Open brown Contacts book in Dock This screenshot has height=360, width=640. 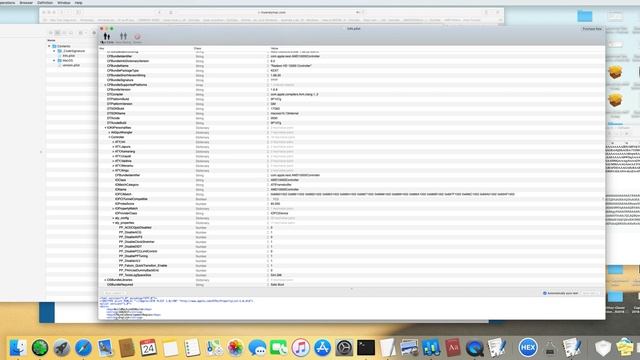tap(127, 348)
